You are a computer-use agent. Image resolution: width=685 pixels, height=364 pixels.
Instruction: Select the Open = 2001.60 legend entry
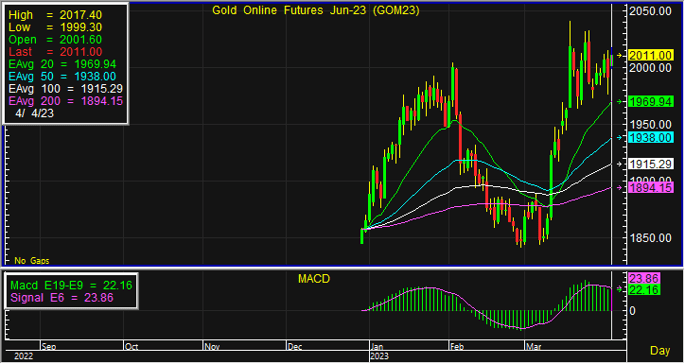pos(55,40)
